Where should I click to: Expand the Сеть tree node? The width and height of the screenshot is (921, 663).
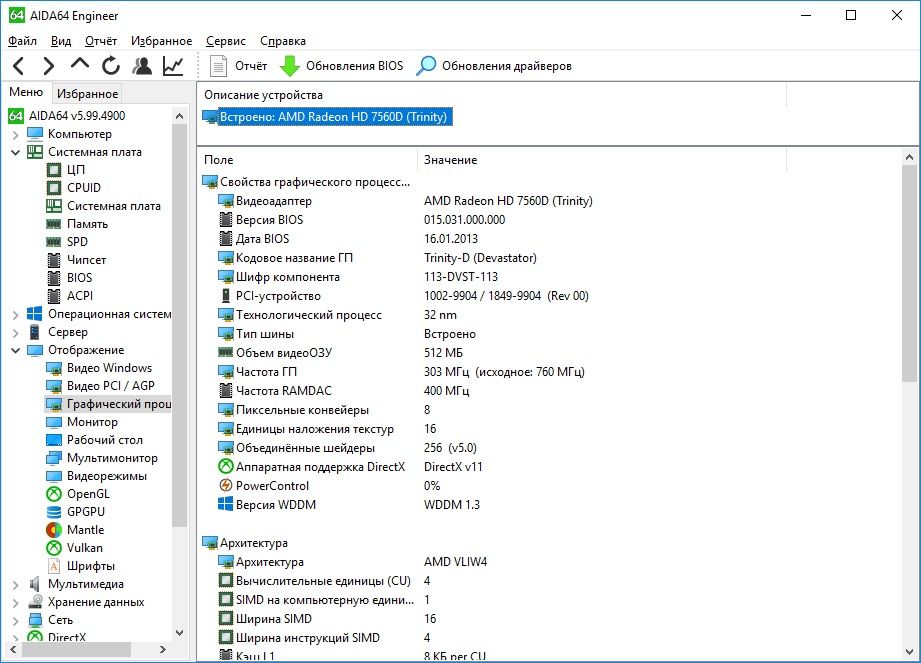[x=15, y=621]
